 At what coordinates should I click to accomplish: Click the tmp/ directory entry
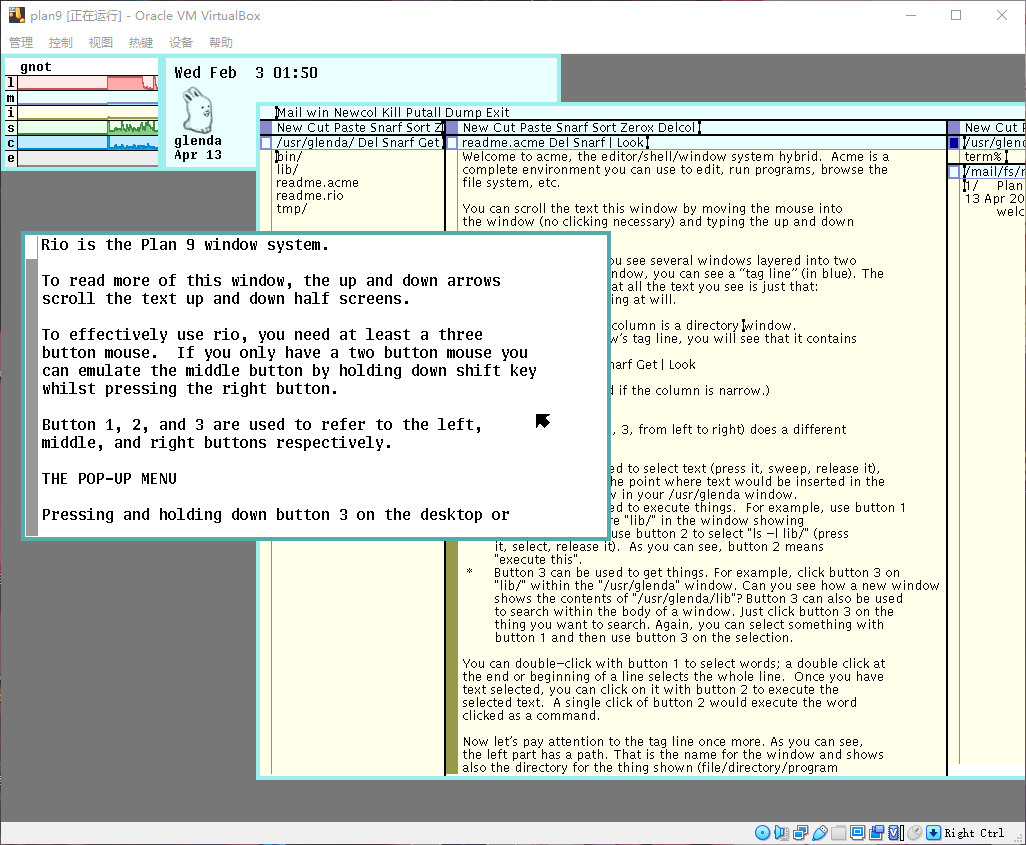[x=291, y=209]
